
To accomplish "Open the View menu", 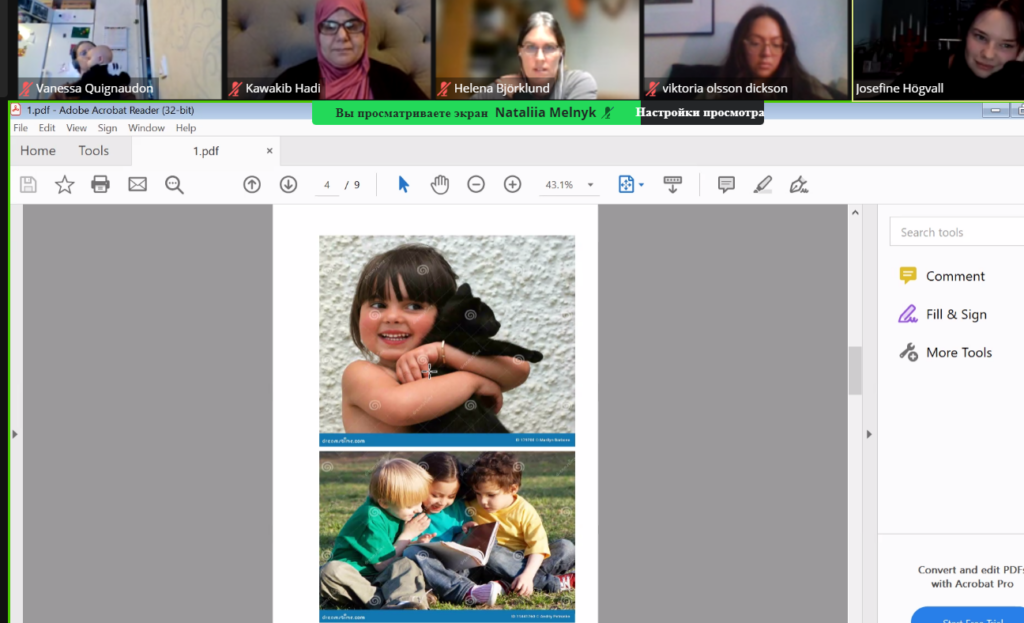I will point(76,128).
